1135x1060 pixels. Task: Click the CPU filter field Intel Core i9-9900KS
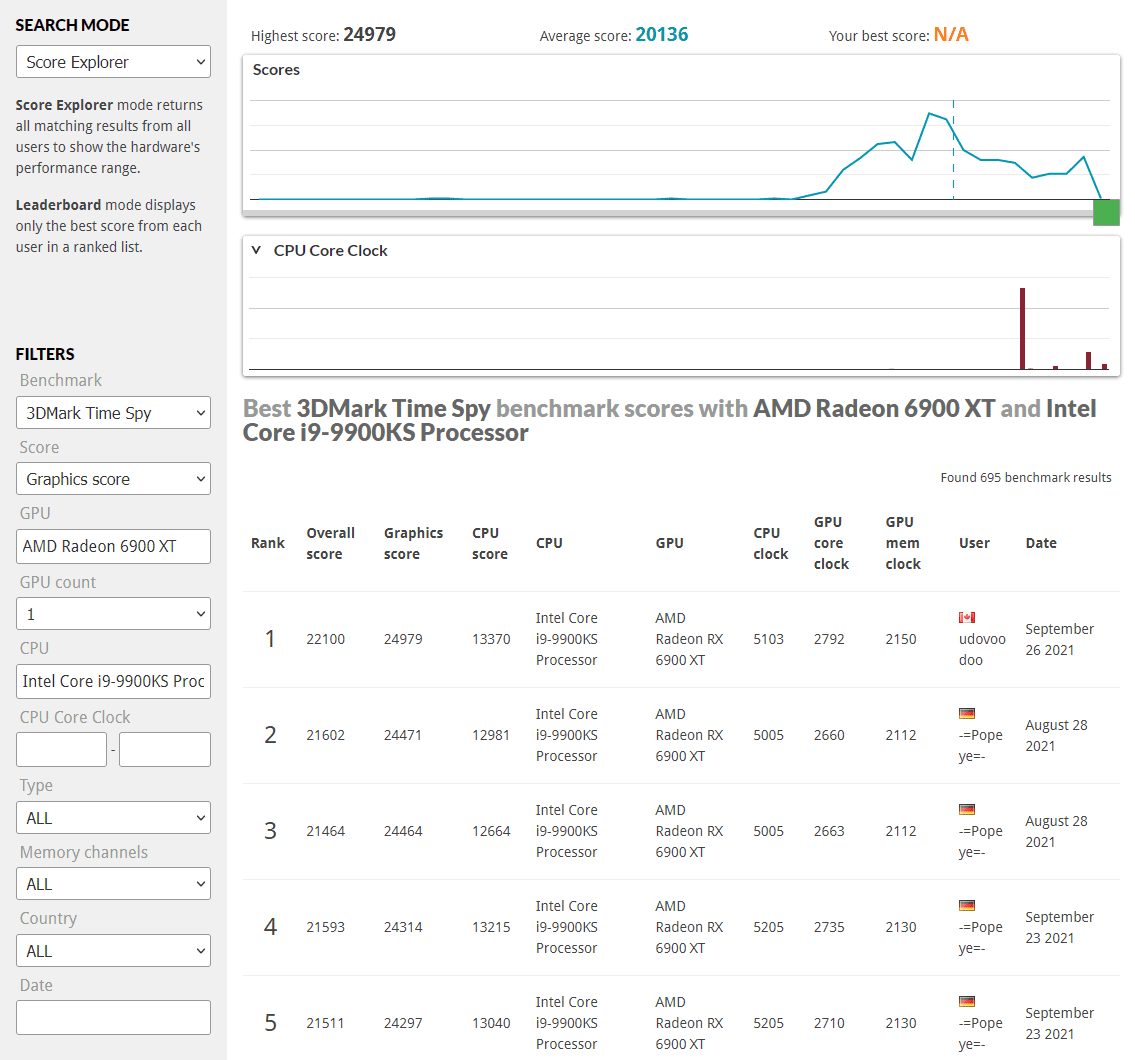click(x=113, y=681)
